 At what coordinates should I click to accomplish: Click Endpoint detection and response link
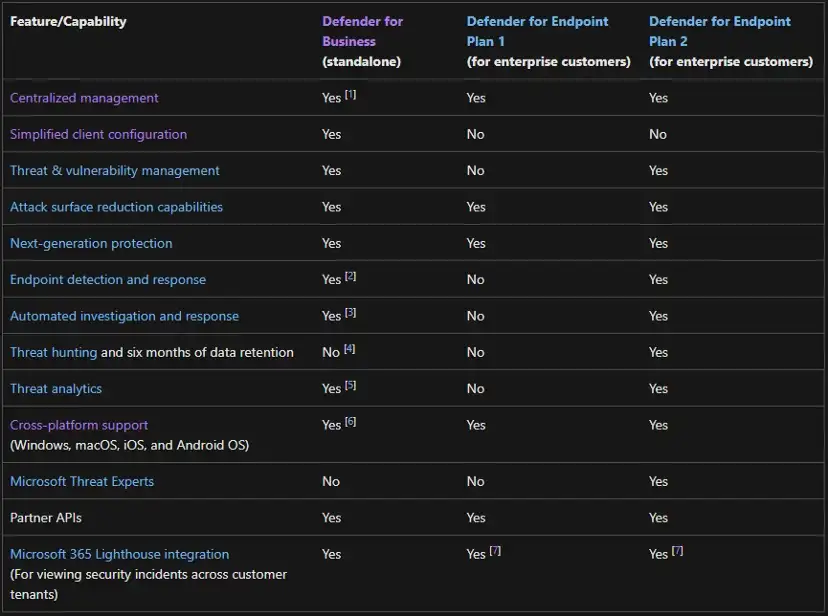(x=108, y=280)
